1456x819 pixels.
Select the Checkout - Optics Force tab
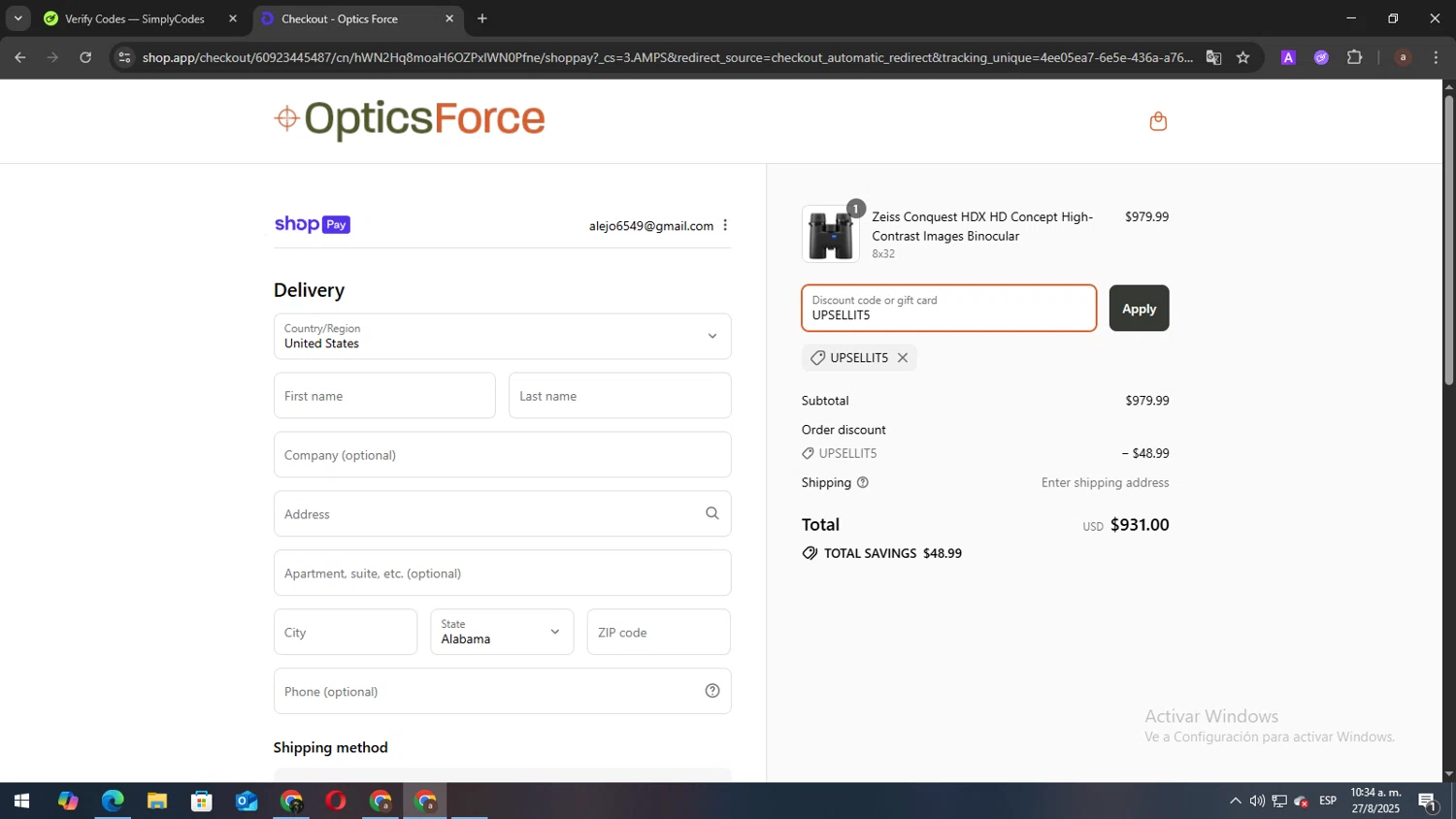point(340,18)
